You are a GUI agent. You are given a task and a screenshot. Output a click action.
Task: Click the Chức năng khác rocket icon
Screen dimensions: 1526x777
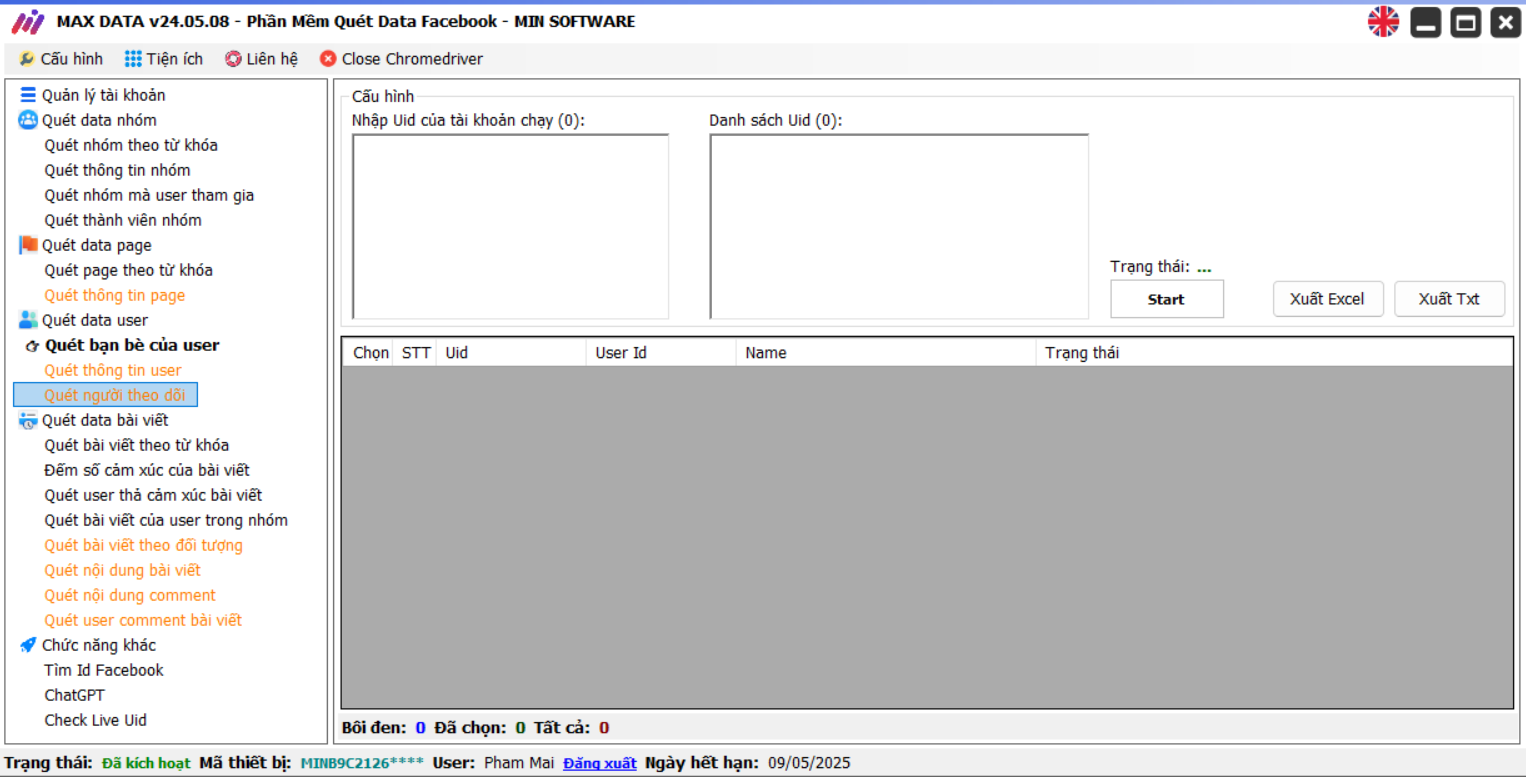28,645
